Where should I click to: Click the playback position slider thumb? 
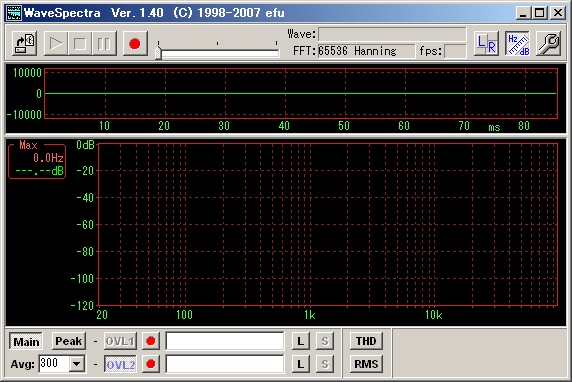tap(158, 53)
